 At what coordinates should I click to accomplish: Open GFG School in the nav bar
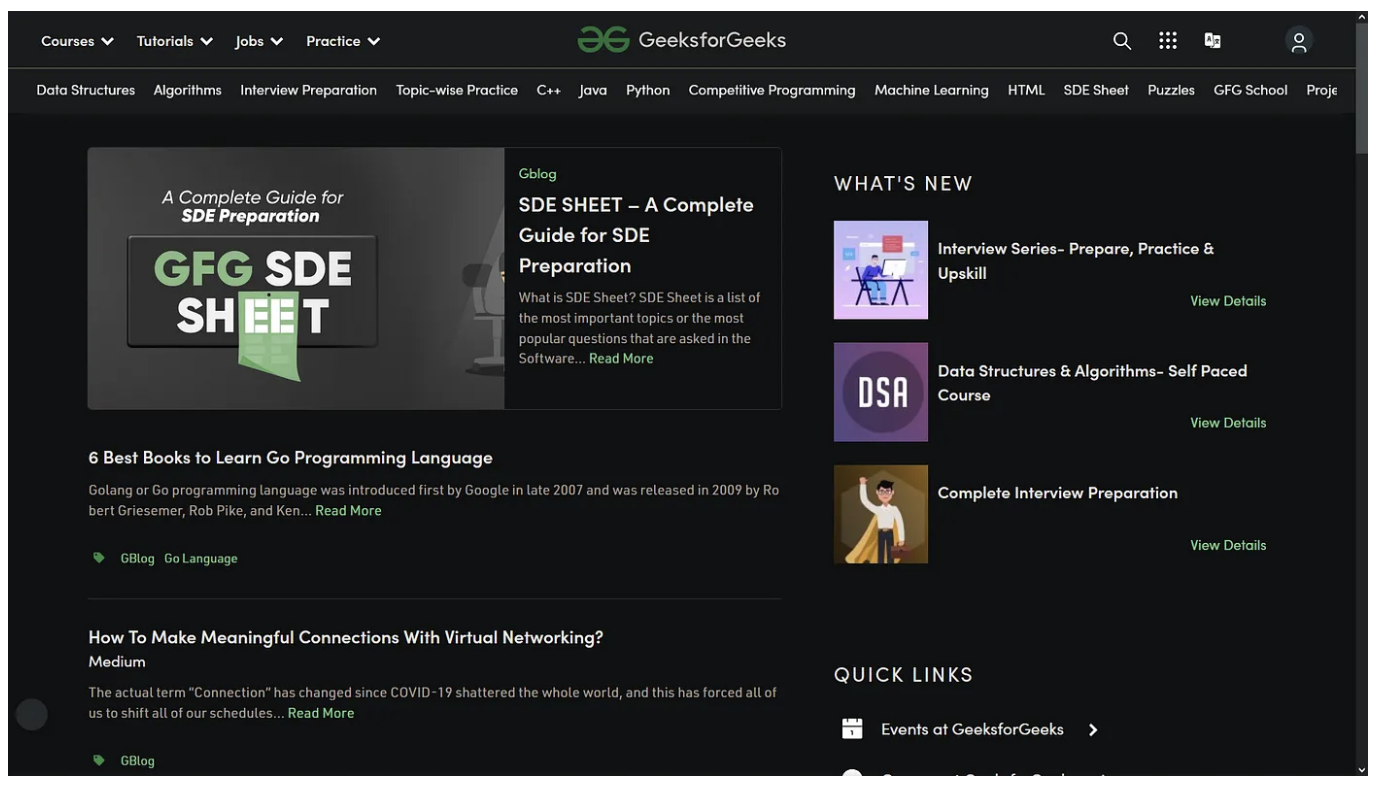1250,90
